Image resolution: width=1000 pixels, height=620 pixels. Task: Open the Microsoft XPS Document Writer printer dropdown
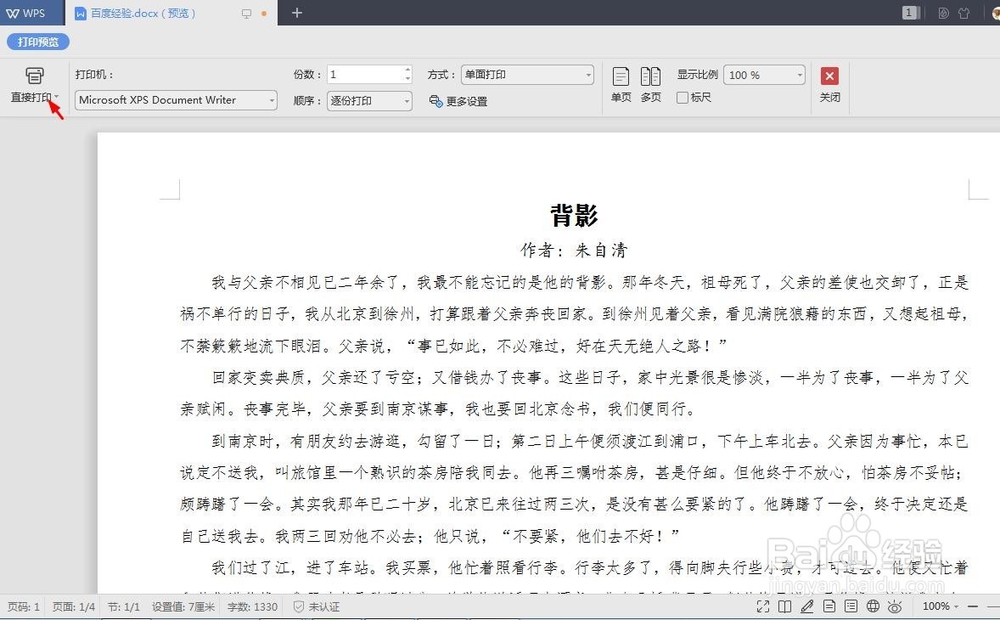coord(270,100)
